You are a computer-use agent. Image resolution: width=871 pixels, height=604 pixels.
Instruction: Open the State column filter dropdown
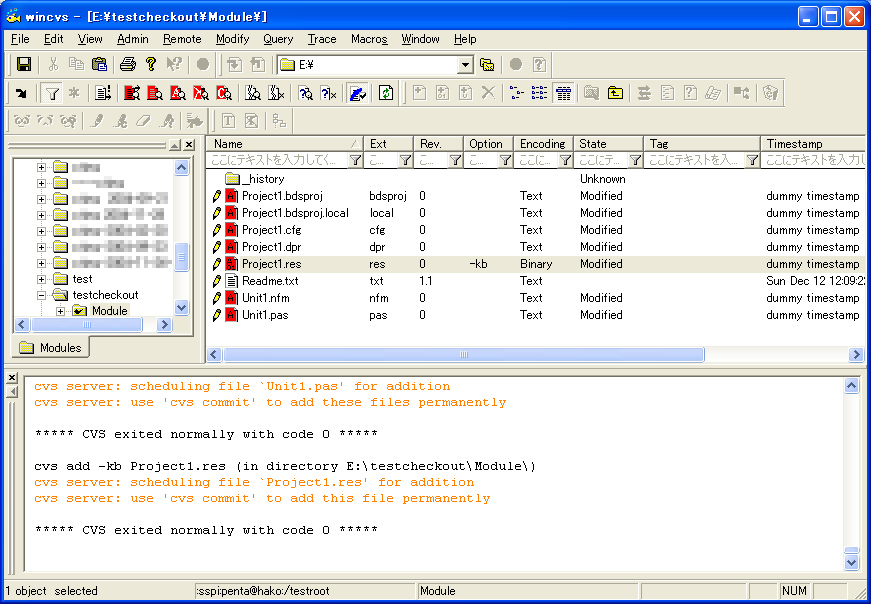point(635,160)
